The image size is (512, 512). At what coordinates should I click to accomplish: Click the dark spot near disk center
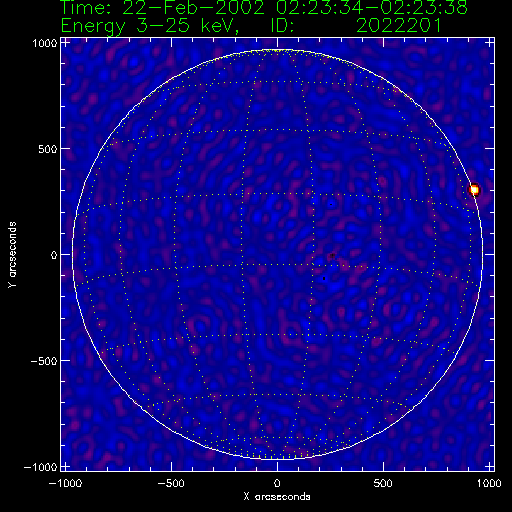click(332, 256)
